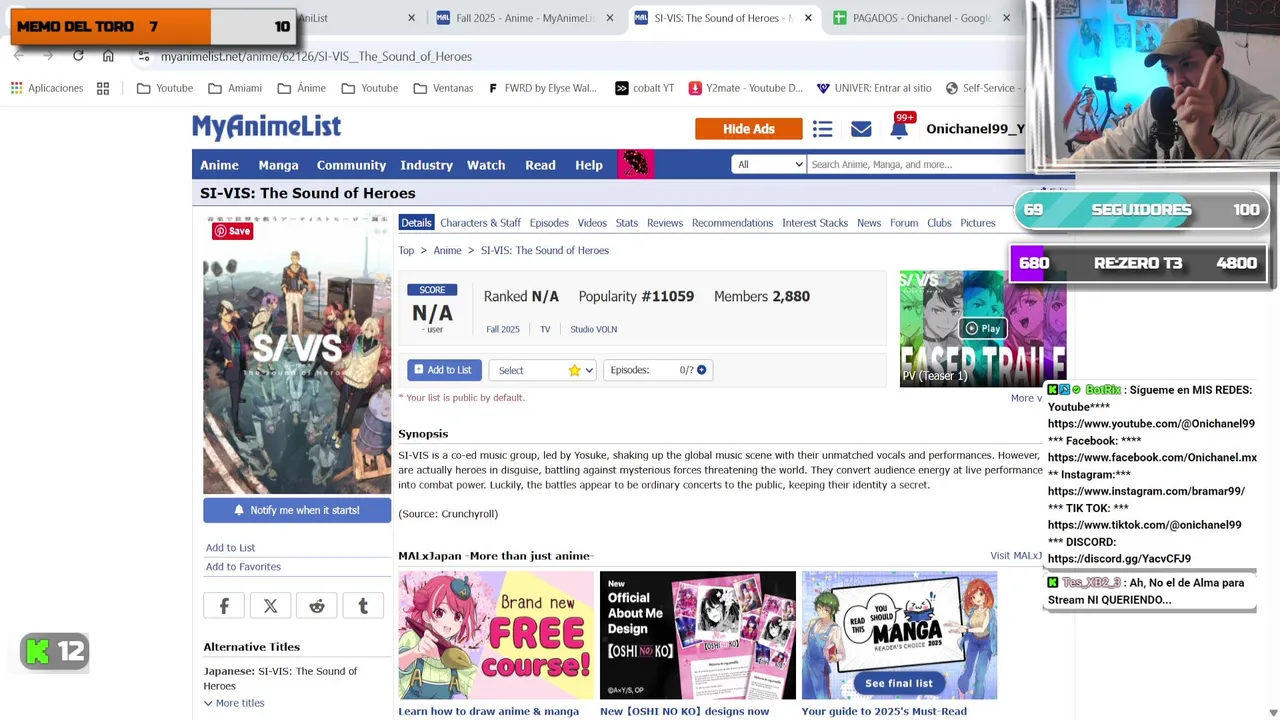Open the Brand new FREE course banner
This screenshot has height=720, width=1280.
pos(496,635)
